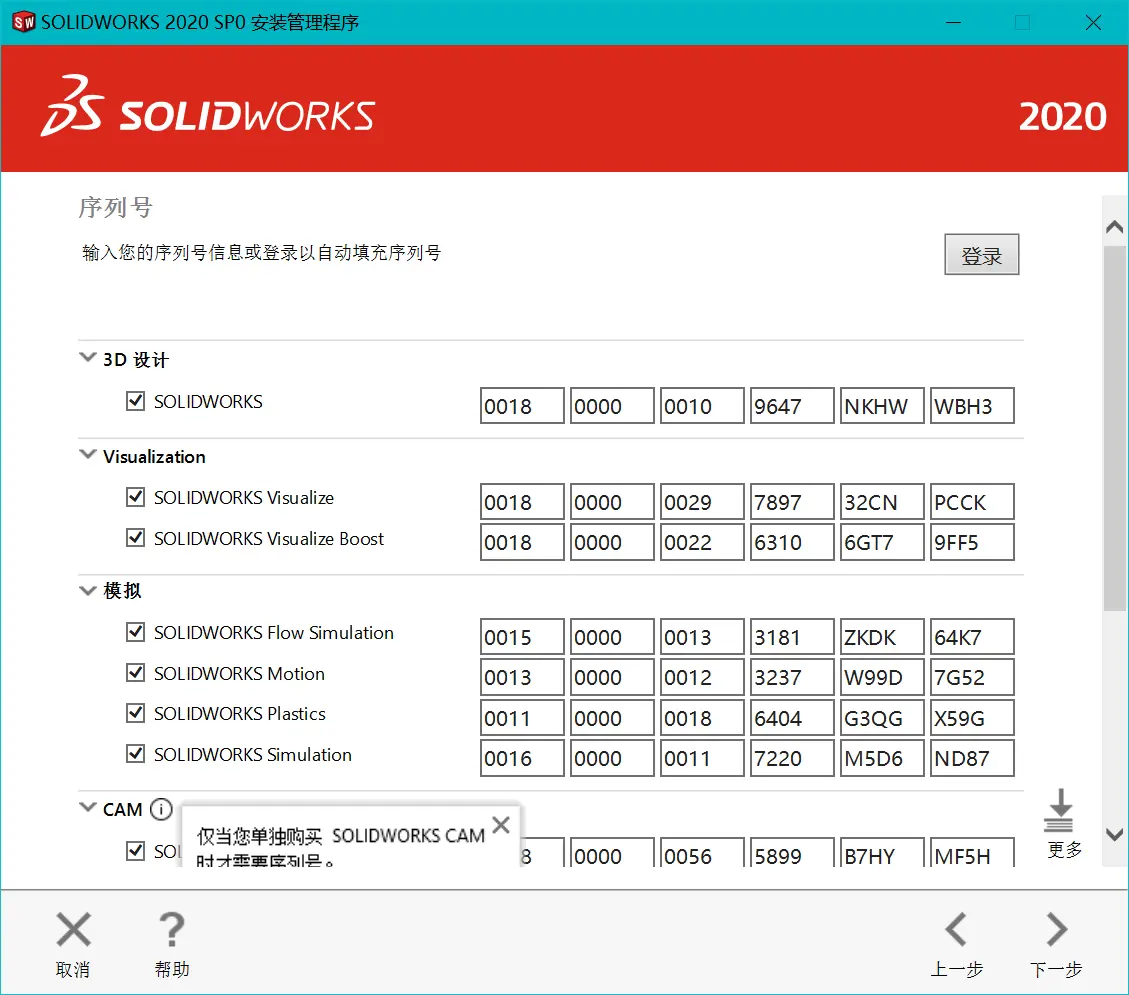Viewport: 1129px width, 995px height.
Task: Uncheck SOLIDWORKS Simulation checkbox
Action: [135, 754]
